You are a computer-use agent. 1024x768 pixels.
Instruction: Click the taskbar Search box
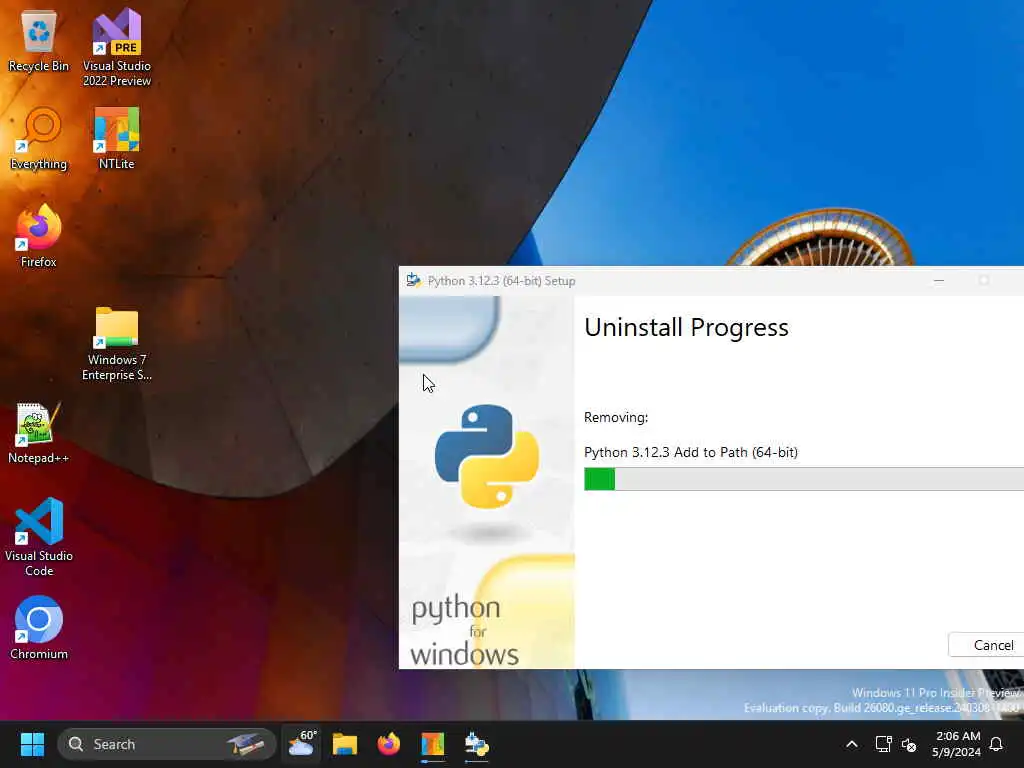pos(167,744)
